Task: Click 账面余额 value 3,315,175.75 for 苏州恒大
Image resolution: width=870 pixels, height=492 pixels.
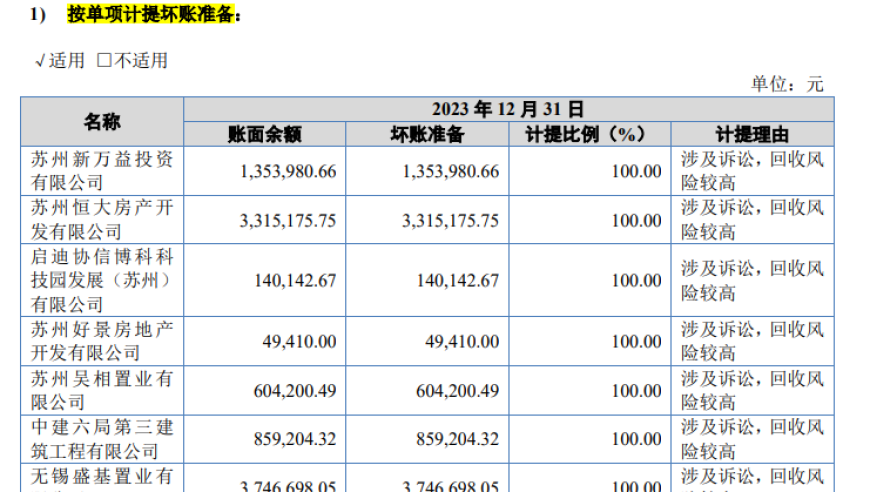Action: pyautogui.click(x=288, y=221)
